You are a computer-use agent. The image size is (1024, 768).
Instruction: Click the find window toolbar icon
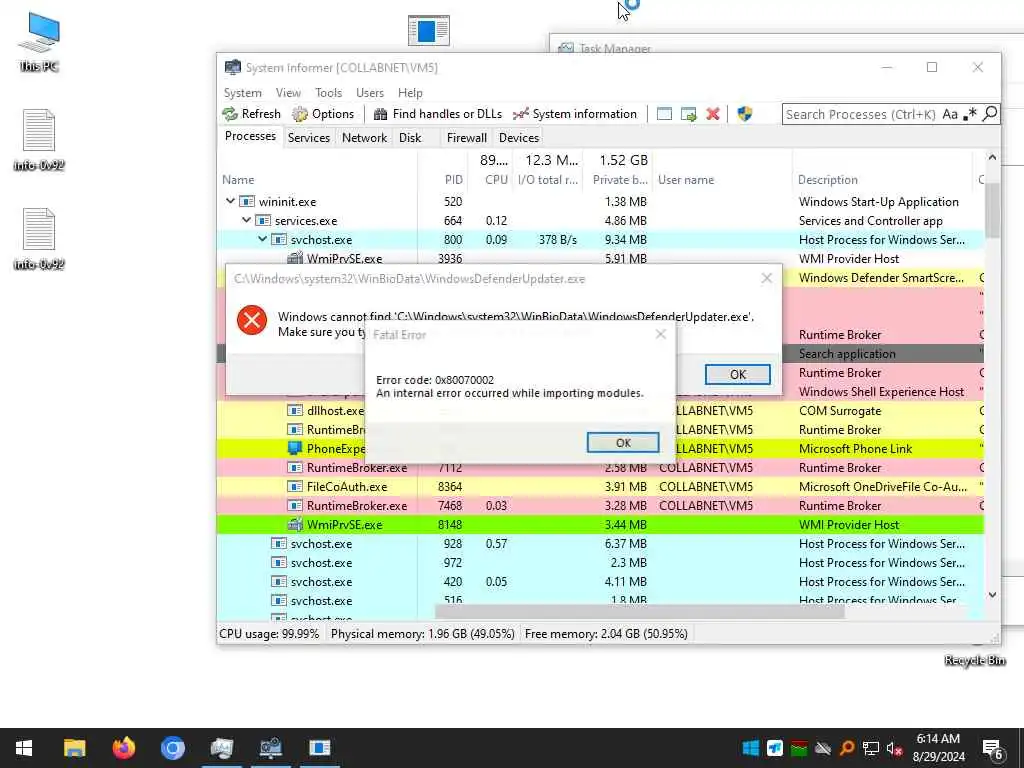[664, 114]
